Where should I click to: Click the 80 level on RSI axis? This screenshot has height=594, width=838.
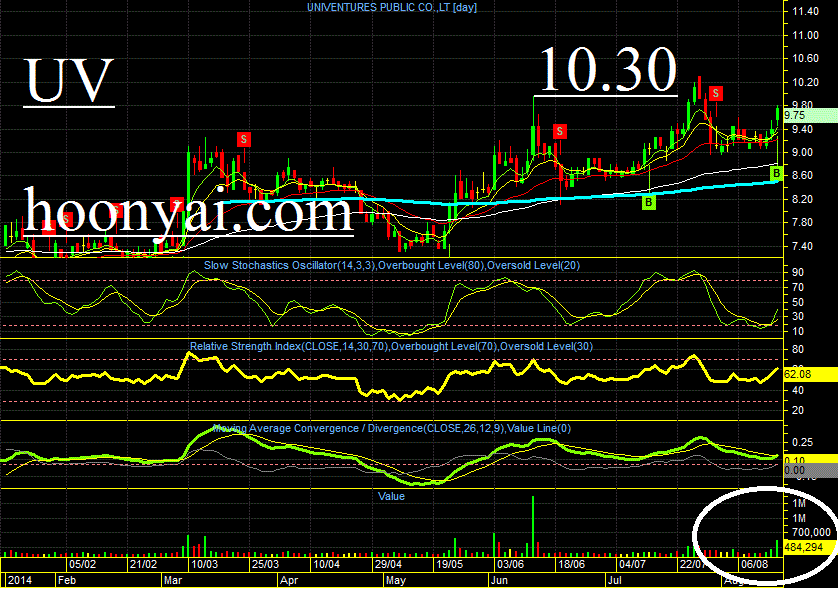(798, 350)
